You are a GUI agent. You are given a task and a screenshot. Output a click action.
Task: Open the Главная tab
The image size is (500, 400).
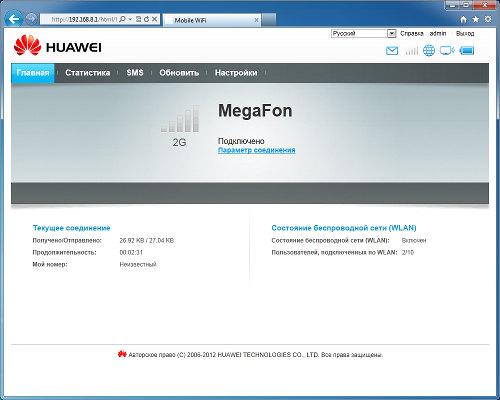pos(33,73)
